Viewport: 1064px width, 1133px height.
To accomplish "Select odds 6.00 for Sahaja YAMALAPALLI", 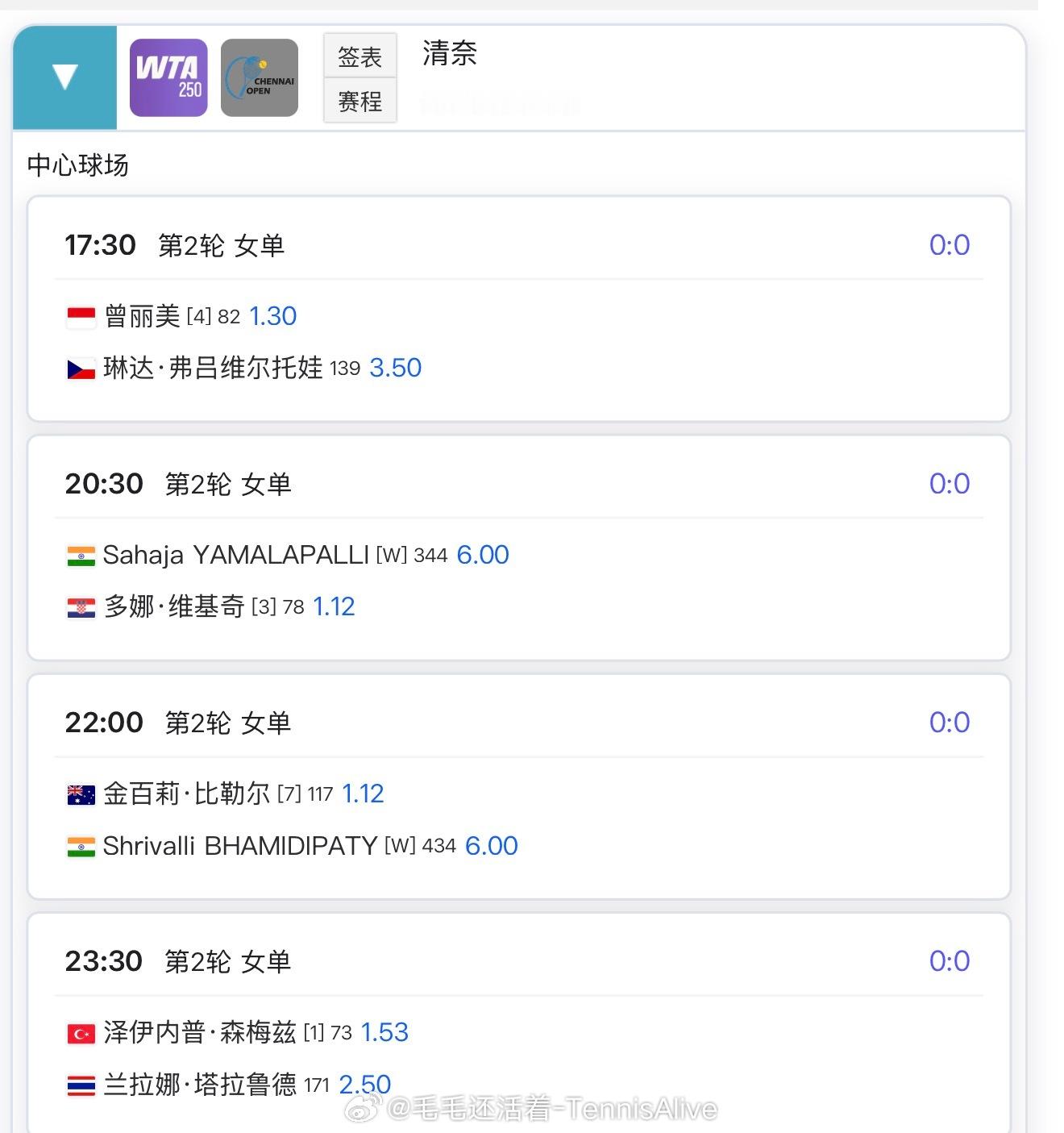I will point(483,555).
